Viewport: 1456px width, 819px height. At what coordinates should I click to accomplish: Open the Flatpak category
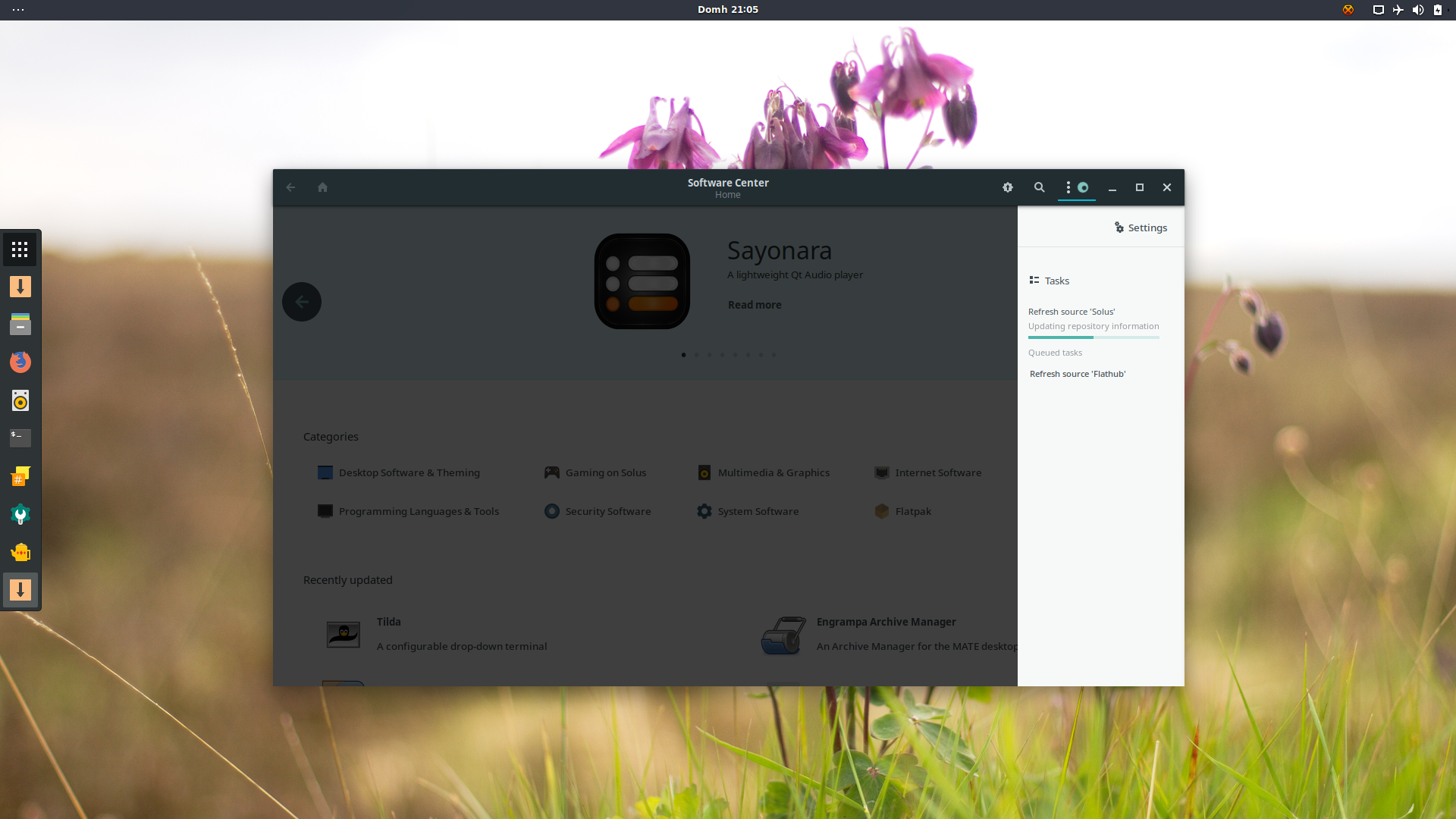coord(902,511)
